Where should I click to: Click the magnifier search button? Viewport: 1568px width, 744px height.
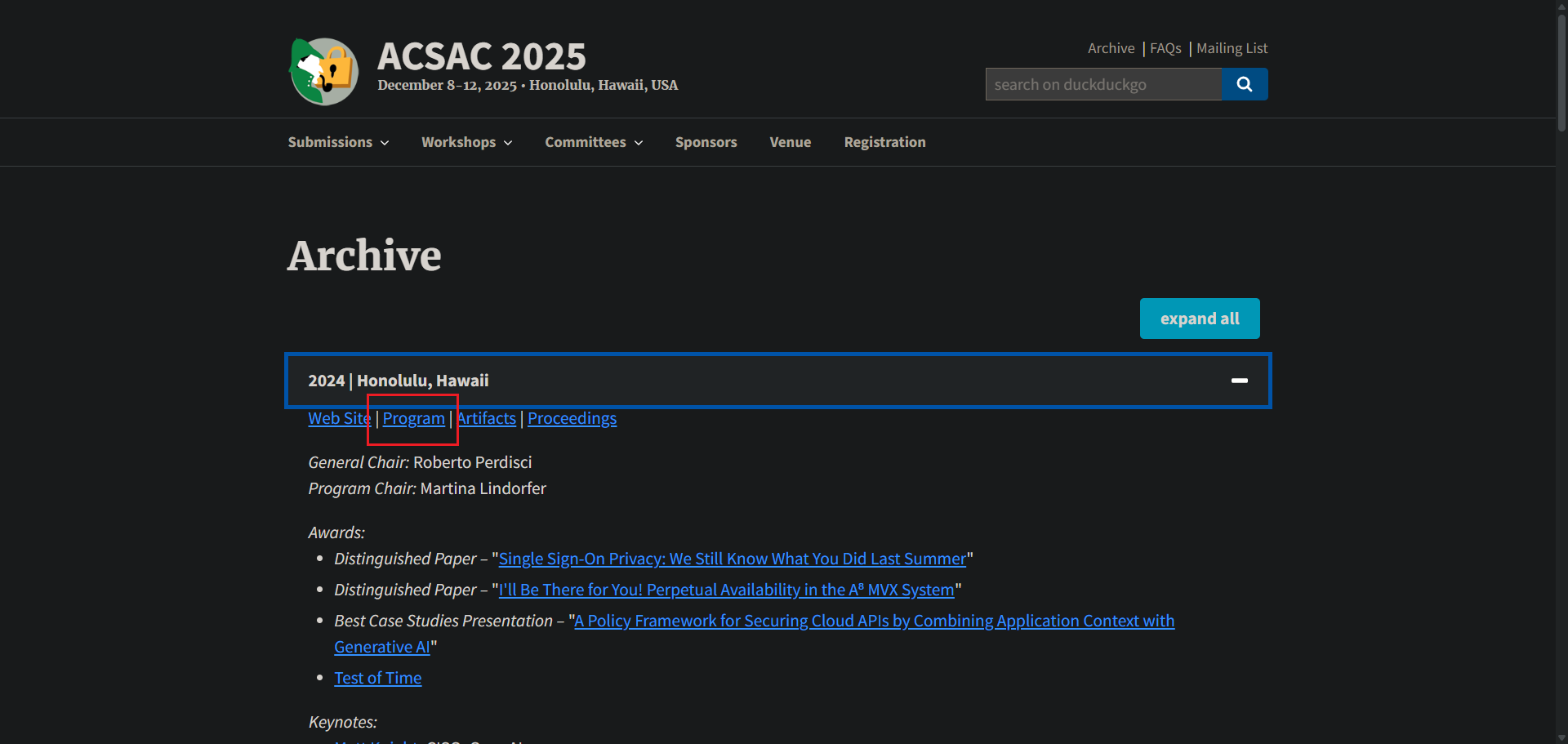(1244, 84)
